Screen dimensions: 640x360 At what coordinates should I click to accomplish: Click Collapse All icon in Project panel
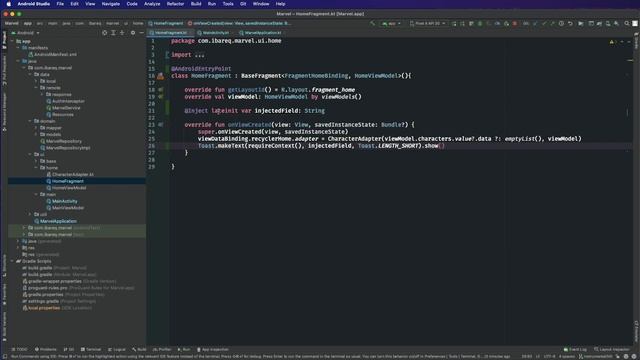click(122, 33)
